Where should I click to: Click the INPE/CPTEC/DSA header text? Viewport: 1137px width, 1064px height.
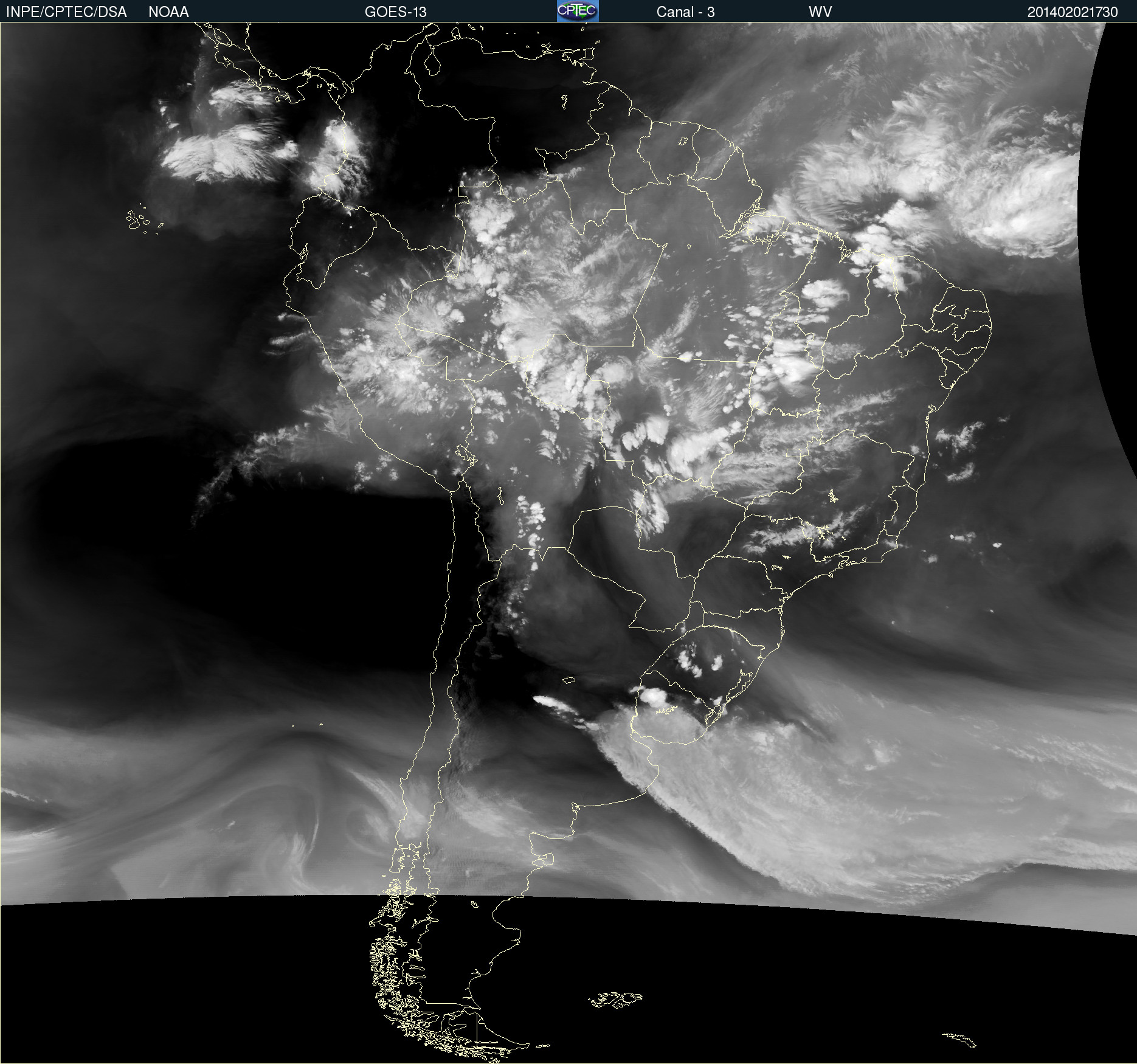point(66,12)
